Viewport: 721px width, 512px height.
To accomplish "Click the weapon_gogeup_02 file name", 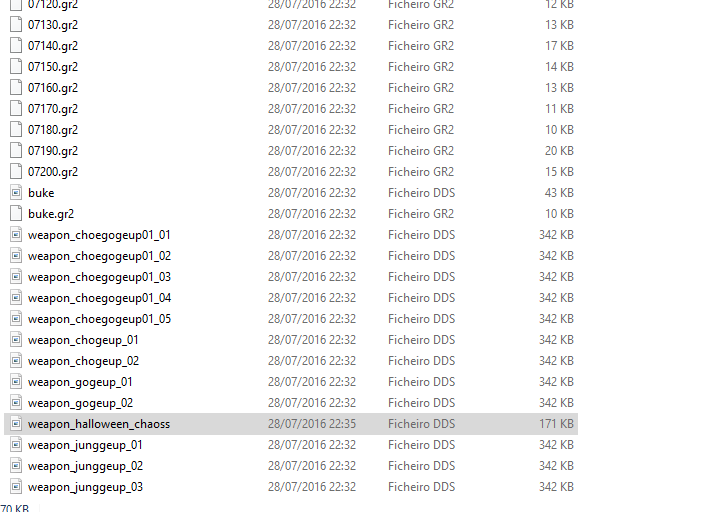I will click(x=80, y=403).
